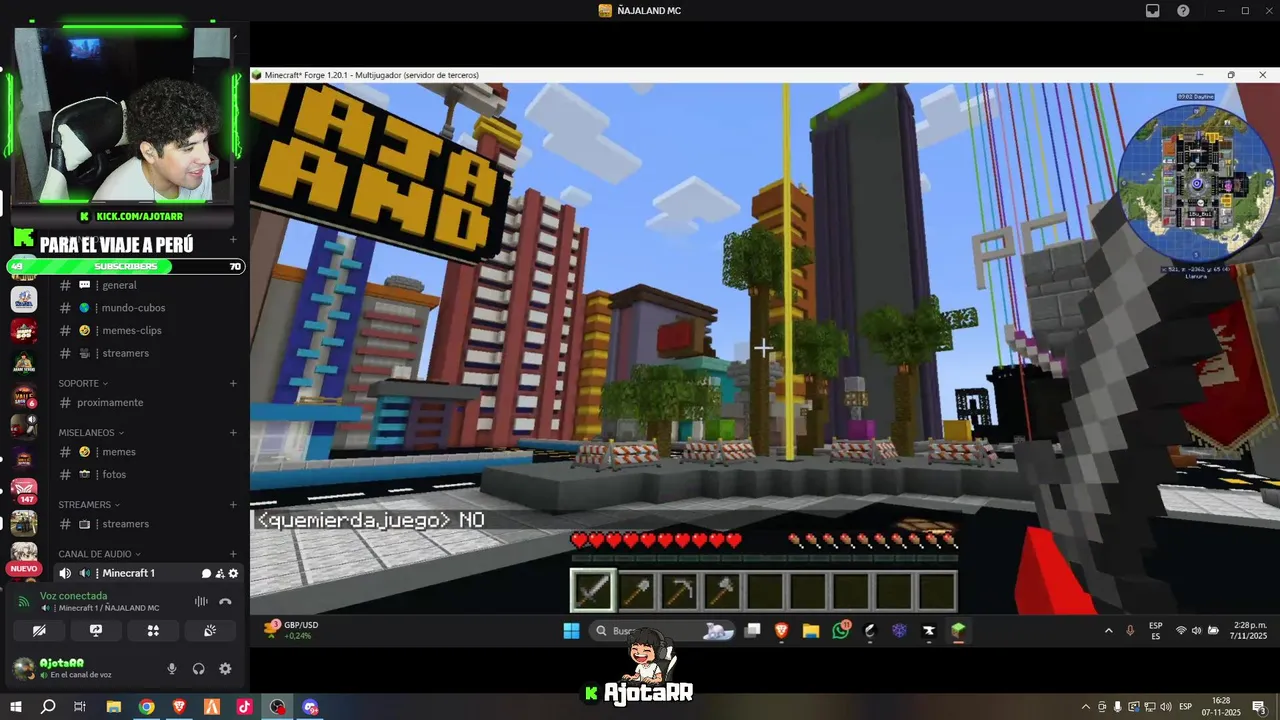Click the Voz conectada status text
Viewport: 1280px width, 720px height.
click(73, 596)
